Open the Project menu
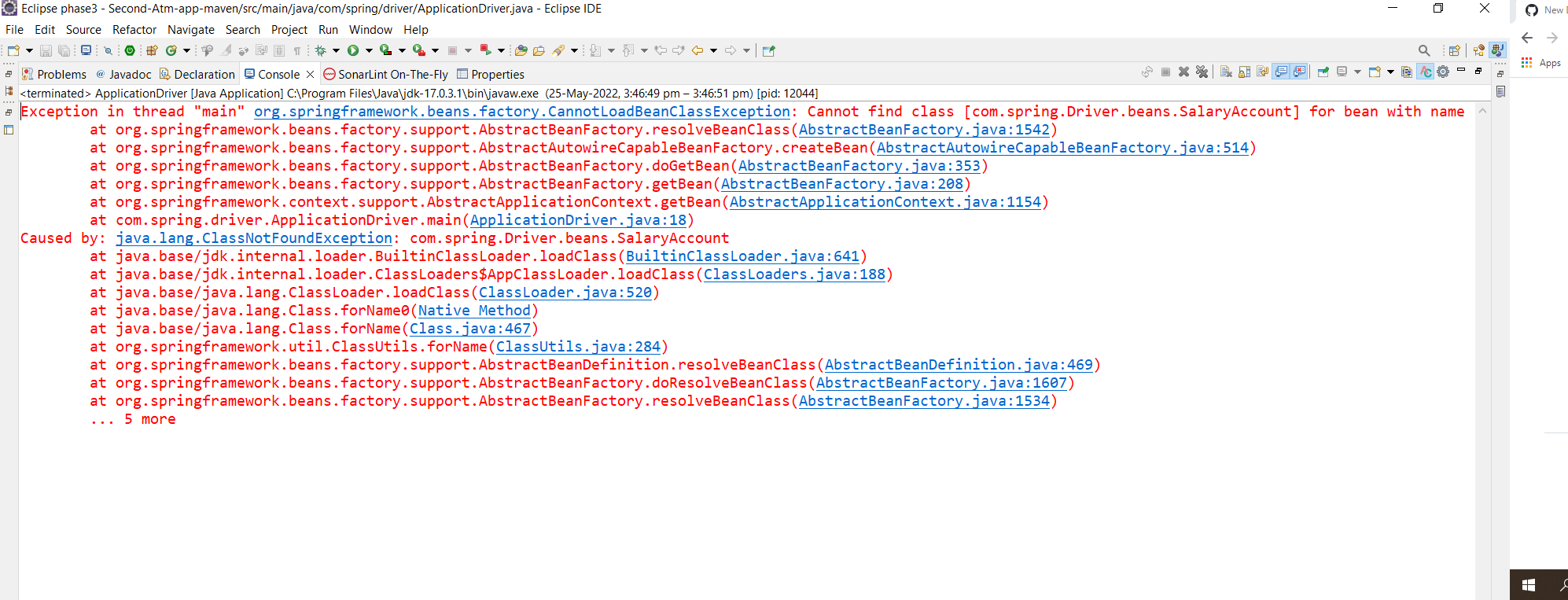 pyautogui.click(x=289, y=30)
